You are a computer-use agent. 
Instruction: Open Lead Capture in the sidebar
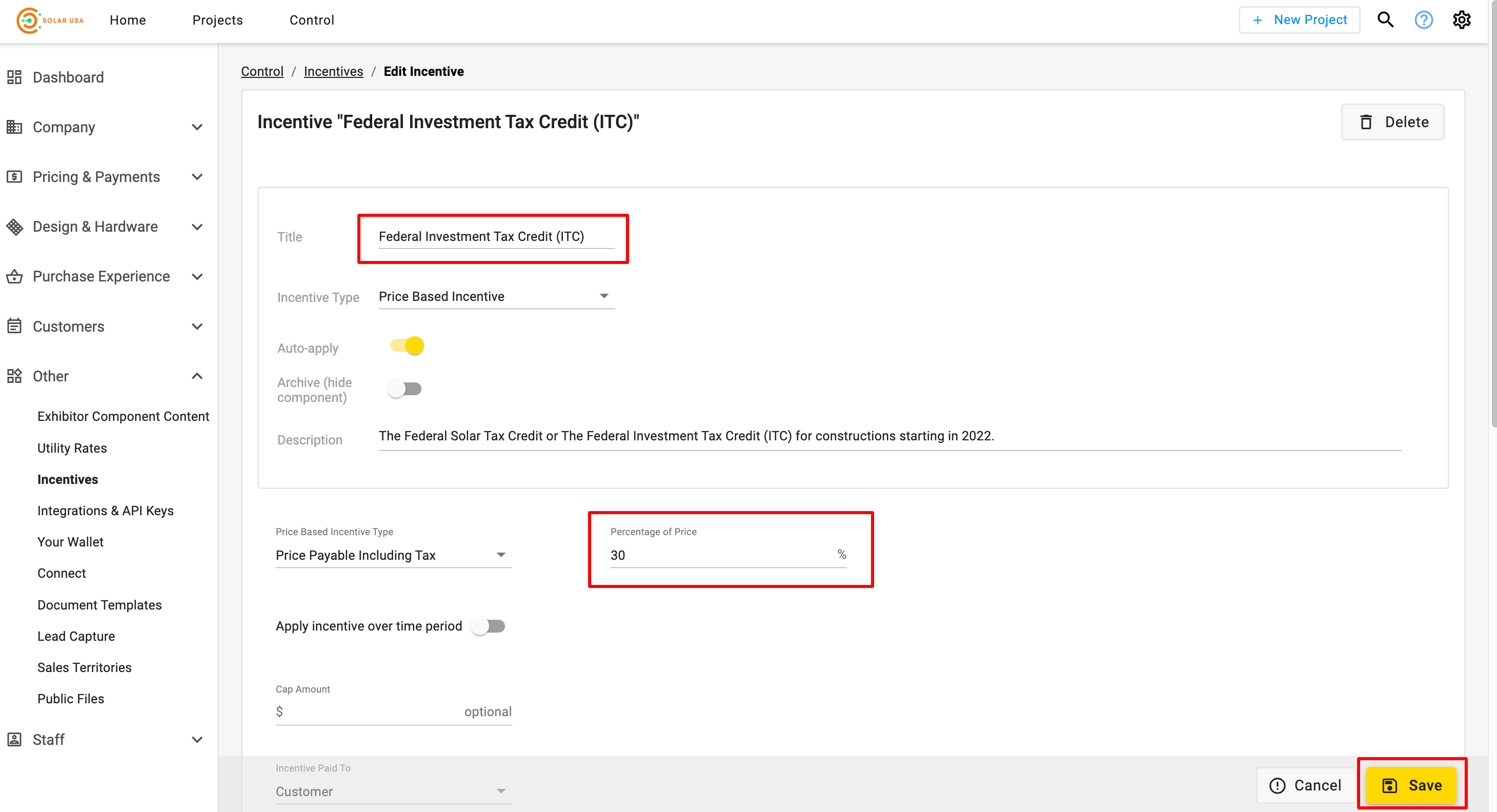[76, 637]
